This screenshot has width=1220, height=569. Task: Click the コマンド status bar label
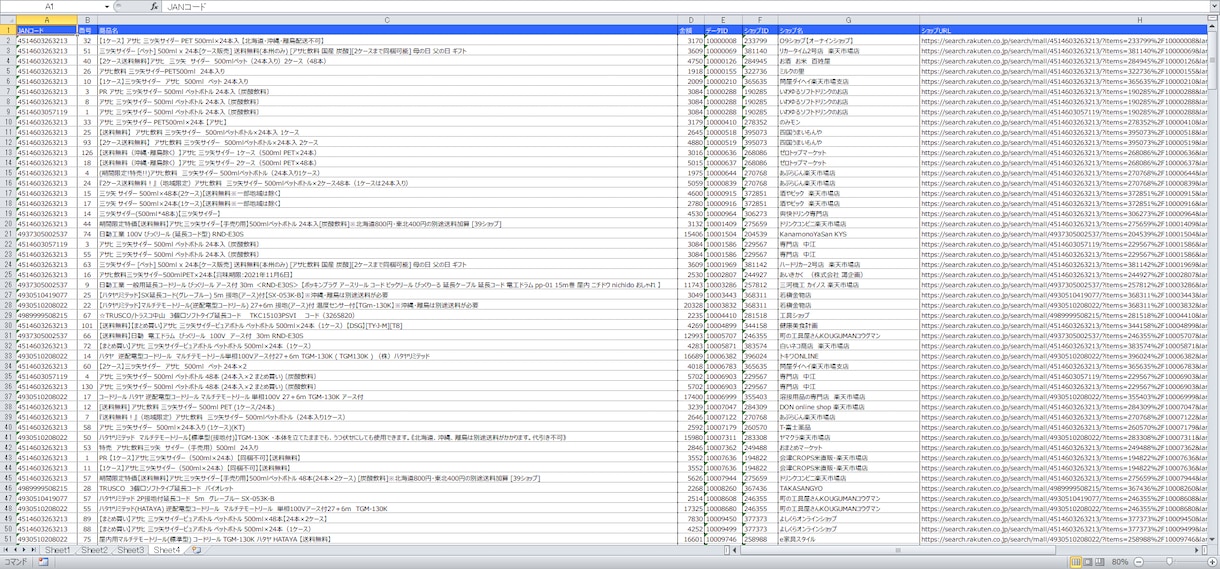[16, 562]
